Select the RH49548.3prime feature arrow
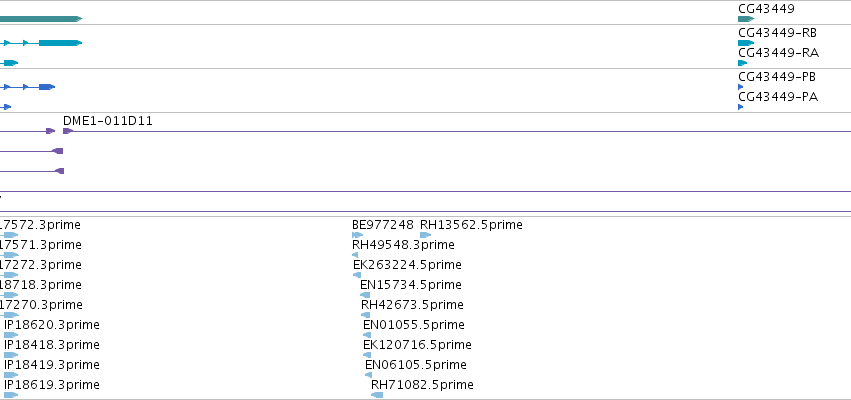Viewport: 851px width, 400px height. tap(355, 255)
